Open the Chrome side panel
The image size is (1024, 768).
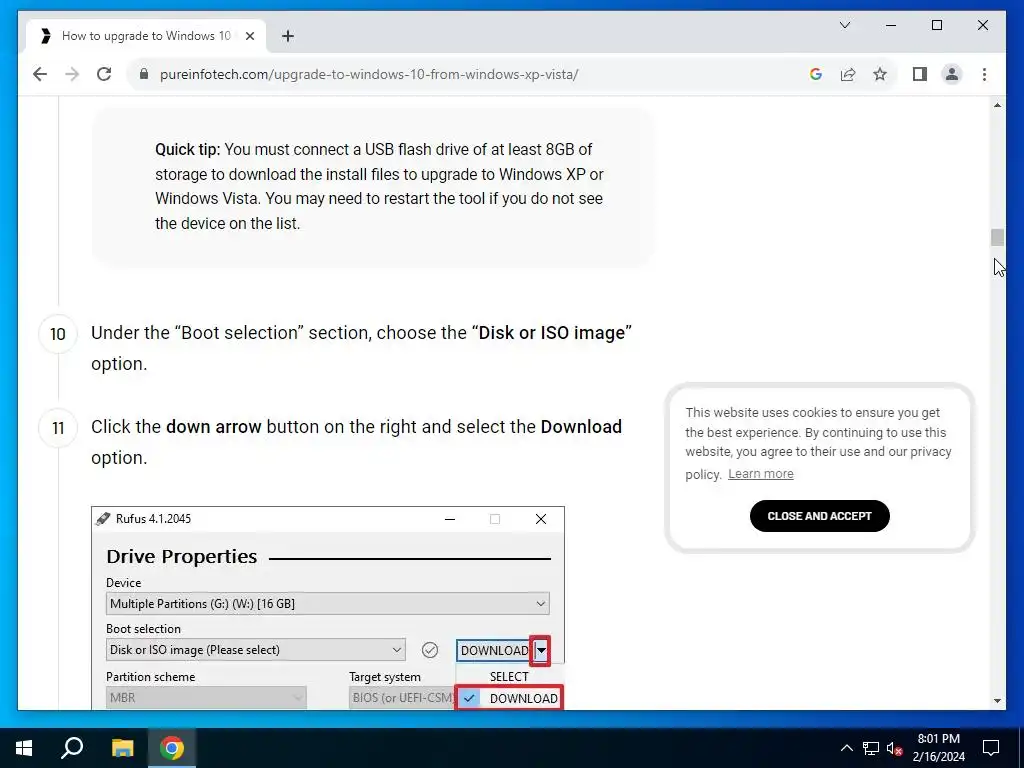click(920, 74)
